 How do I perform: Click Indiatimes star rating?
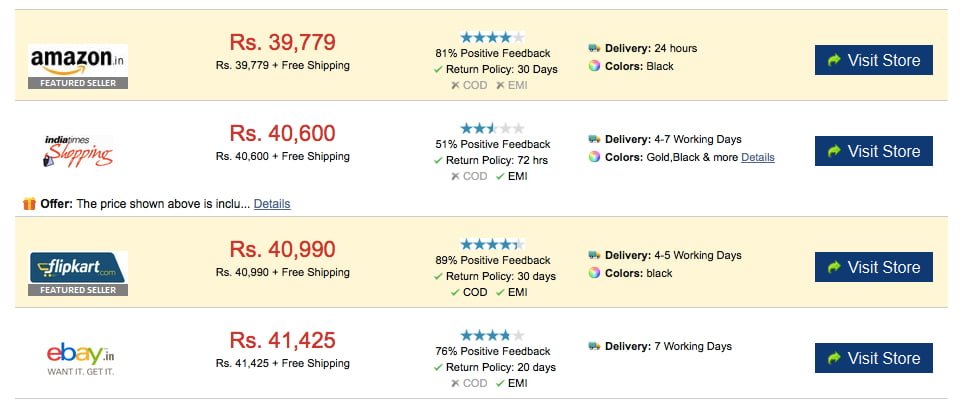pyautogui.click(x=493, y=129)
